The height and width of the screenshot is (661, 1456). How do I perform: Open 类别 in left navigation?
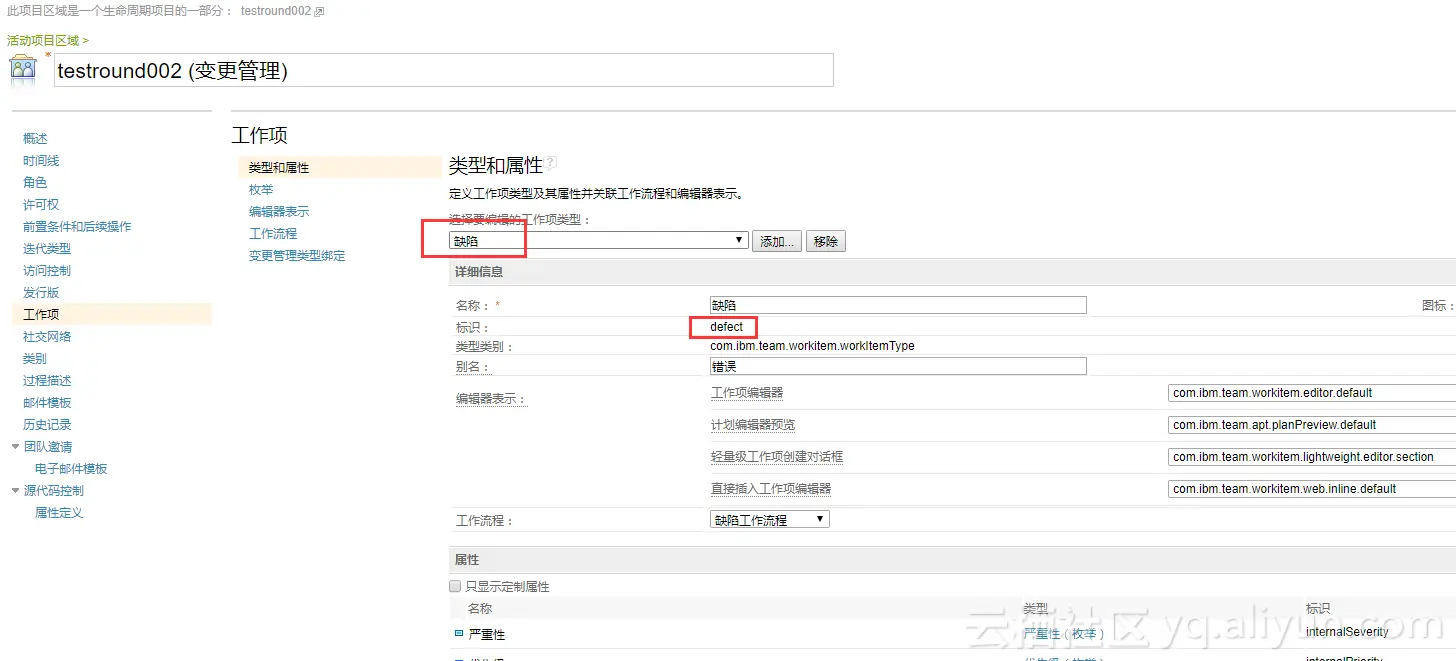point(35,358)
